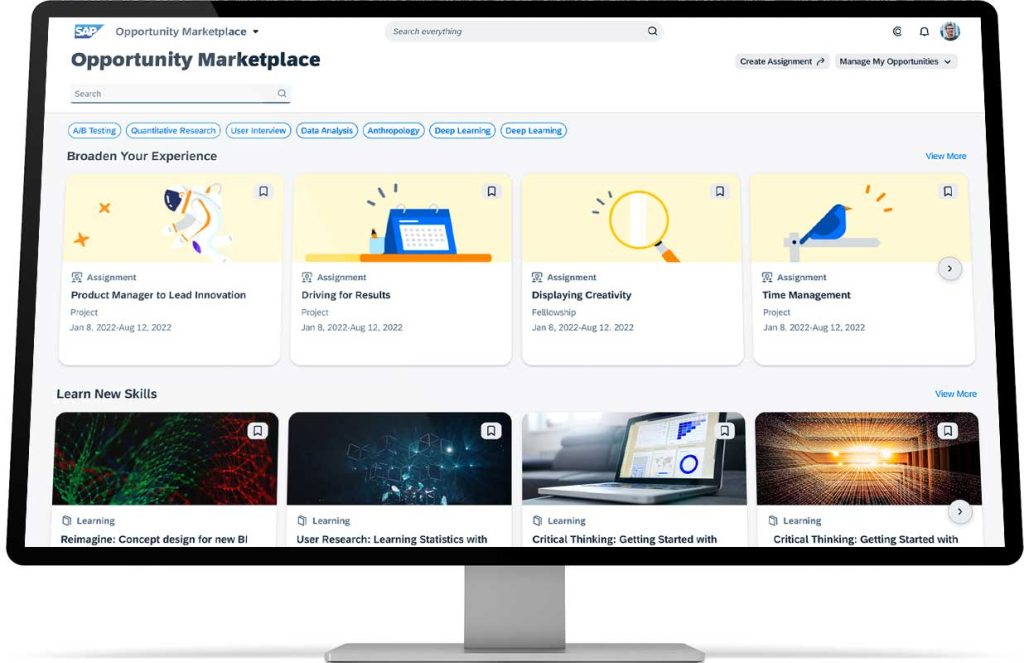Expand the Opportunity Marketplace header dropdown
1024x663 pixels.
[x=256, y=32]
